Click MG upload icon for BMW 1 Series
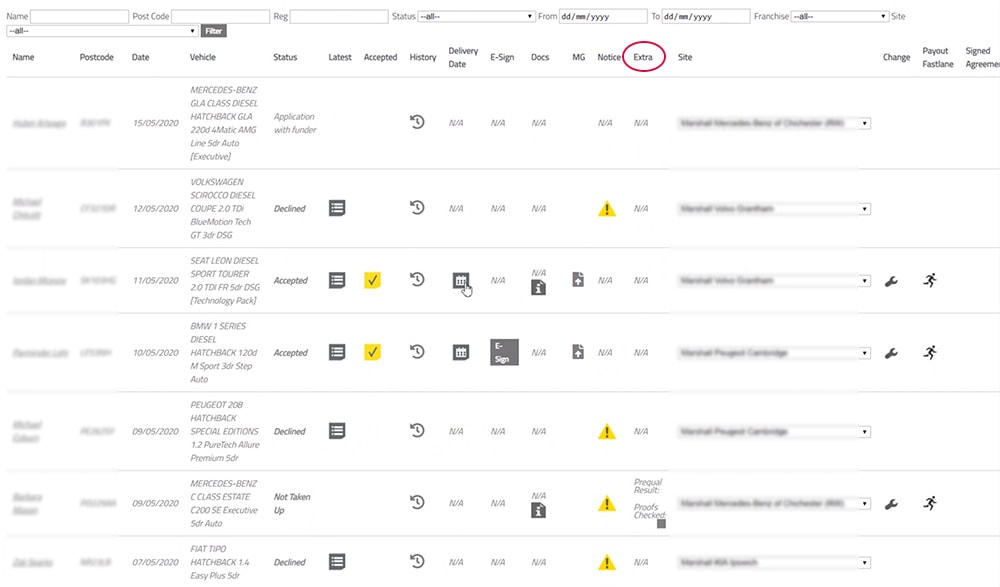 coord(578,352)
